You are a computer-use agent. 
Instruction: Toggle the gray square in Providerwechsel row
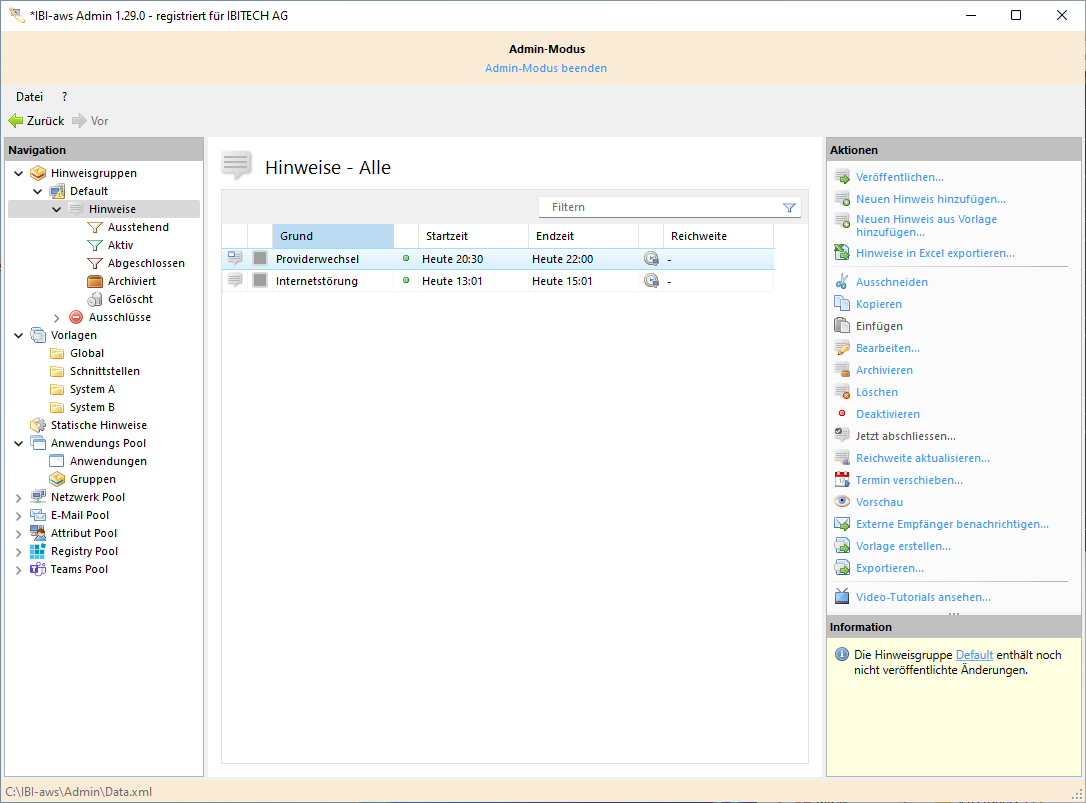pos(260,259)
